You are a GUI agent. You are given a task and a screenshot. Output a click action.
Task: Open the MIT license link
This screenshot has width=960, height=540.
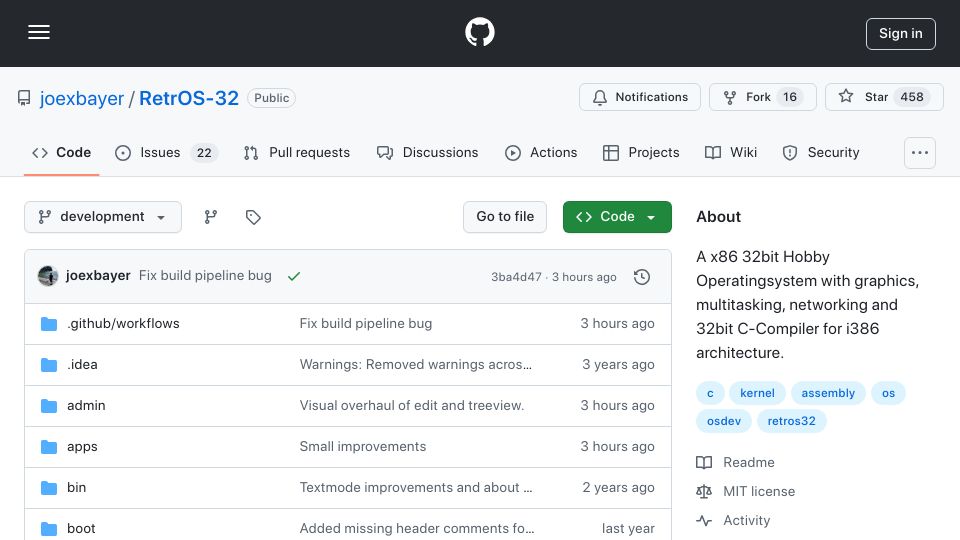click(746, 491)
